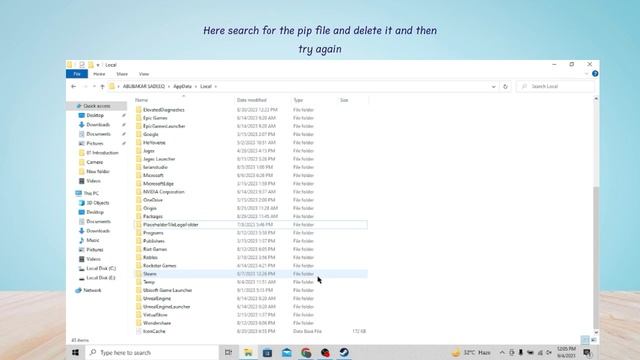Open the Customize Quick Access Toolbar dropdown
Image resolution: width=640 pixels, height=360 pixels.
[x=98, y=65]
